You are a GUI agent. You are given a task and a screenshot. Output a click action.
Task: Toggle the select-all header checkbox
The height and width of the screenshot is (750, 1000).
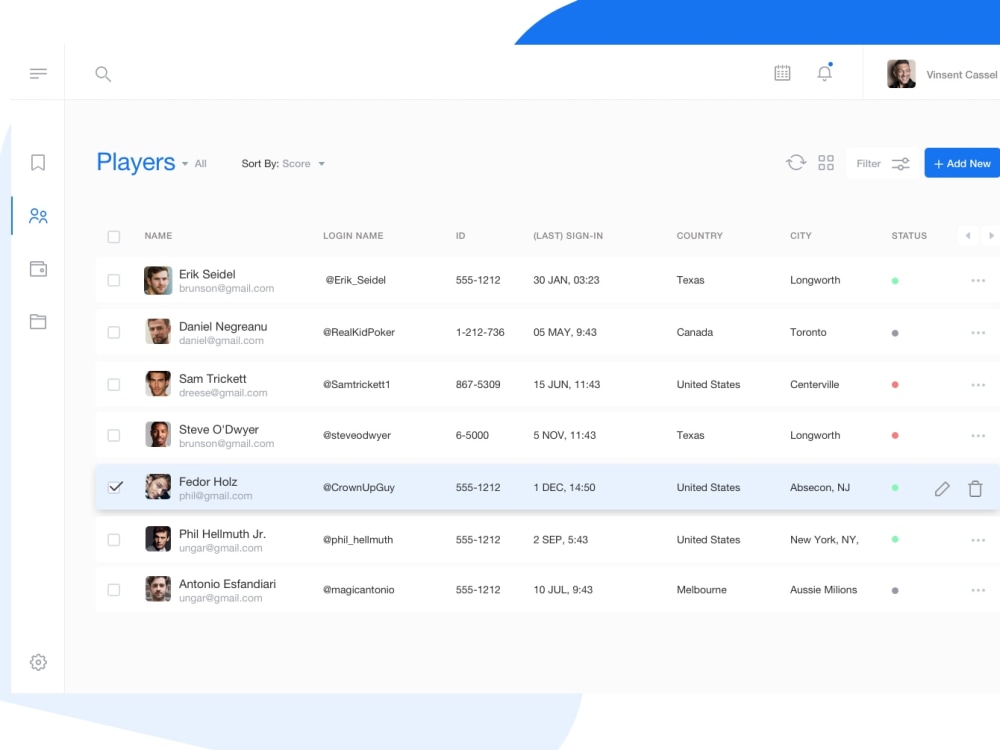114,237
